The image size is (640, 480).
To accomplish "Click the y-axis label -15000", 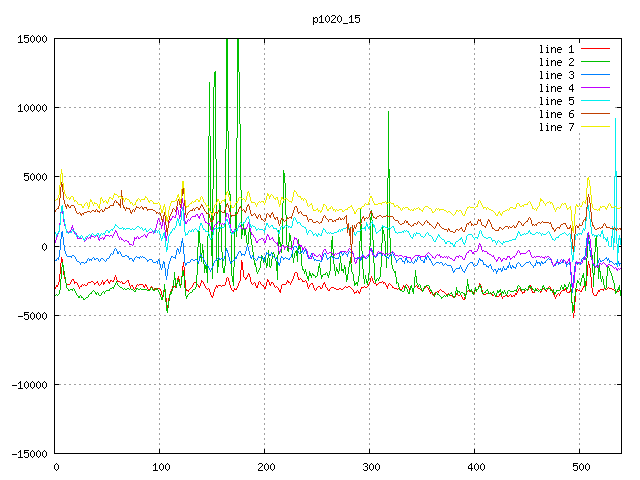I will (x=29, y=454).
